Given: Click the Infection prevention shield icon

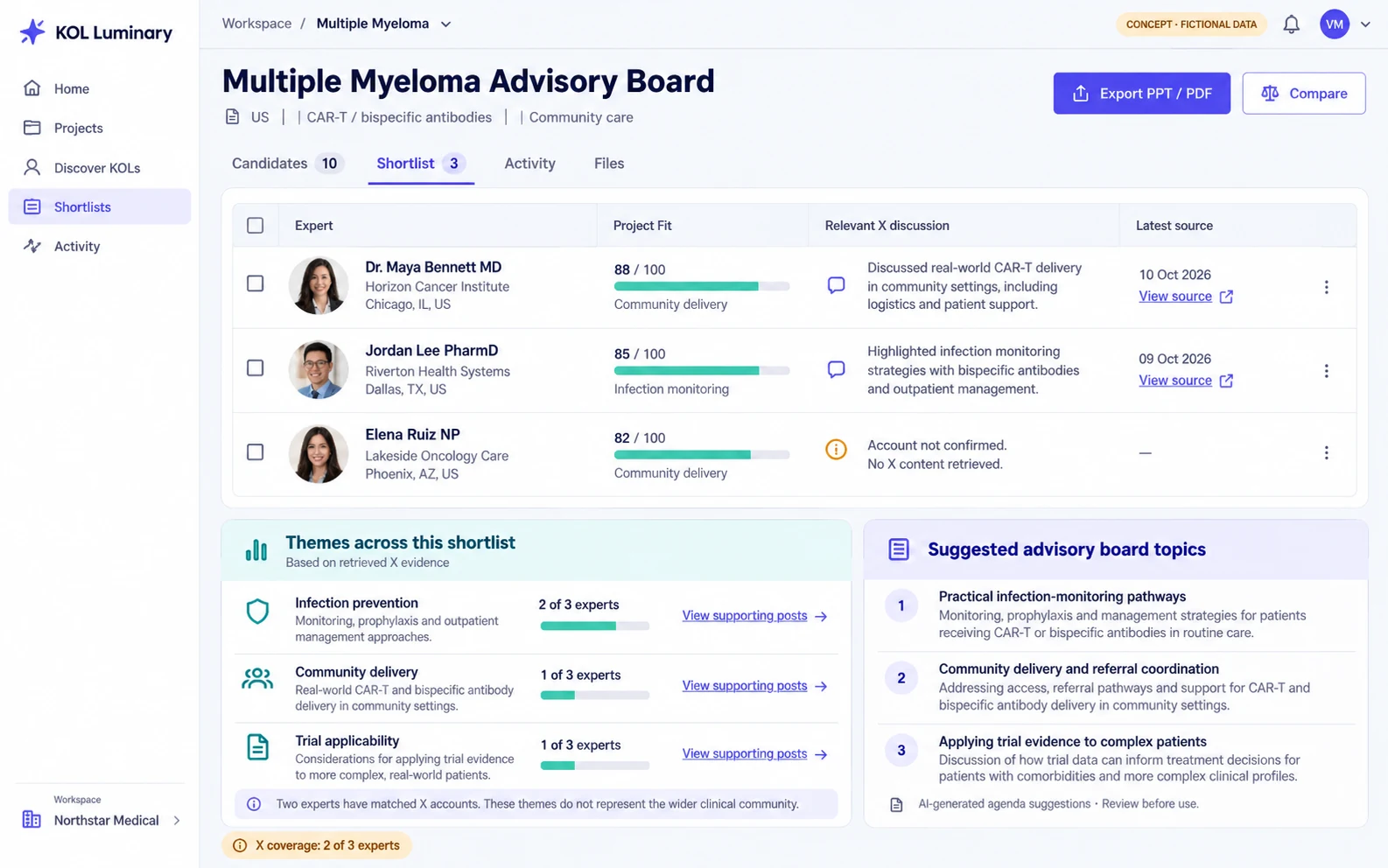Looking at the screenshot, I should pos(257,611).
